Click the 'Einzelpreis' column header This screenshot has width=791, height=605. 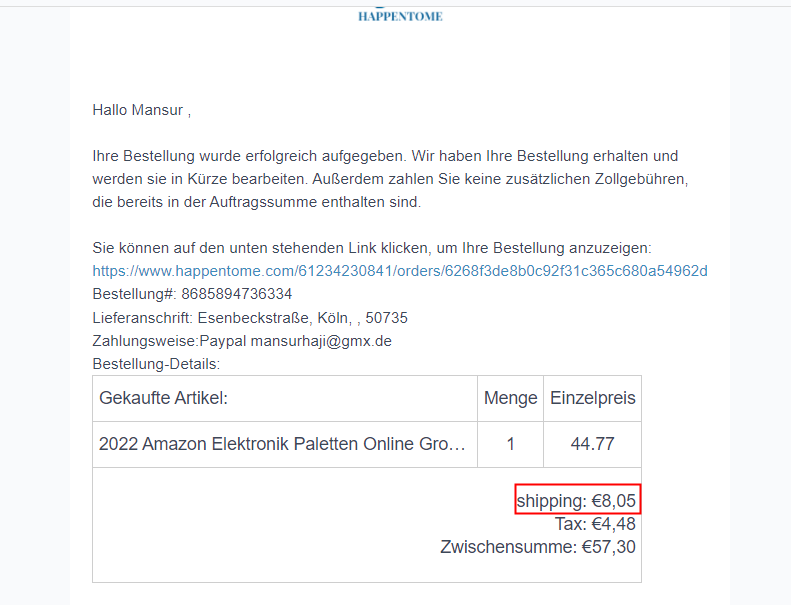592,398
